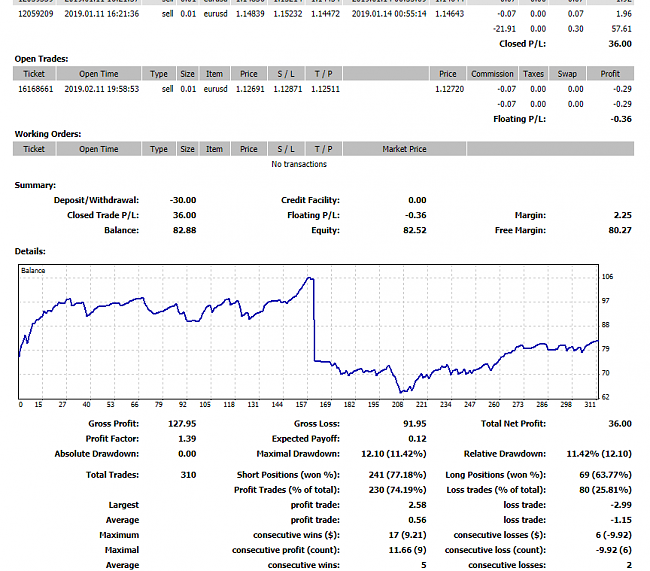Viewport: 650px width, 571px height.
Task: Click consecutive profit value 11.66 (9)
Action: coord(407,550)
